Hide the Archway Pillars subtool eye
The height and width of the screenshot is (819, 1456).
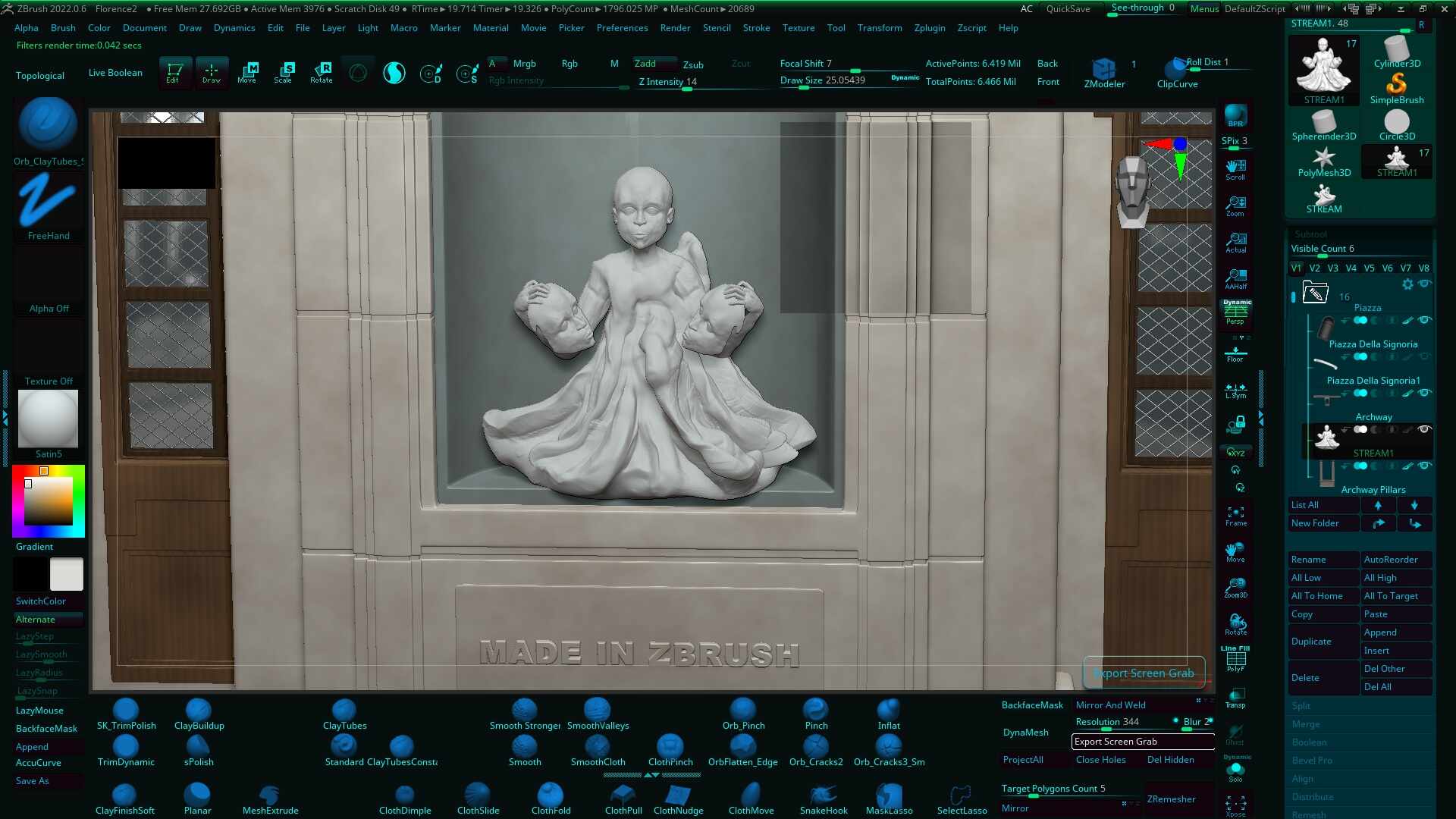[1425, 466]
